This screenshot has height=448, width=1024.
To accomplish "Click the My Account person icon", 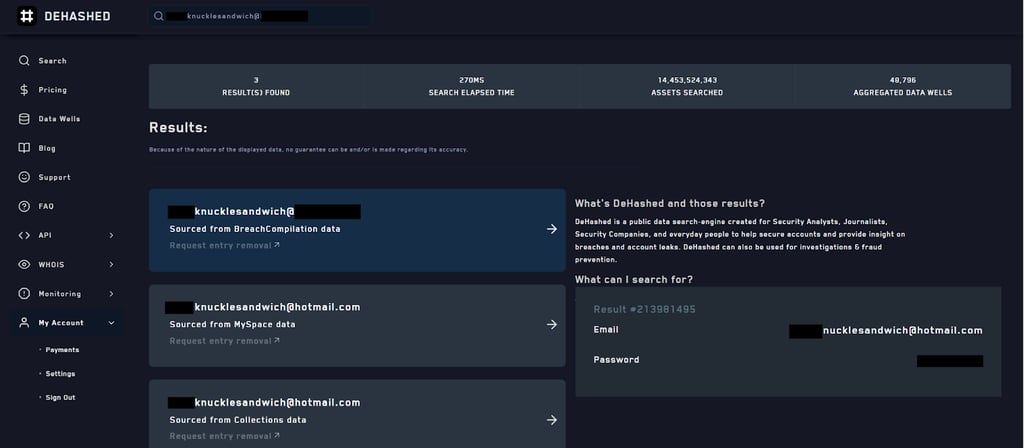I will click(24, 323).
